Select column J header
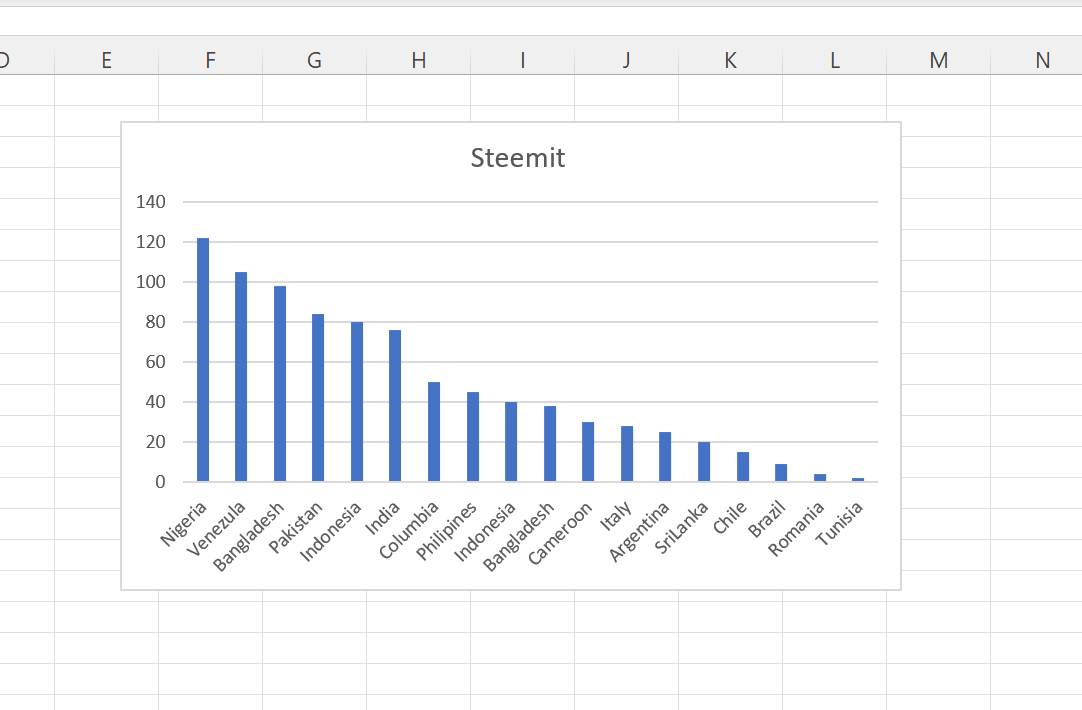Screen dimensions: 1082x710 point(627,61)
